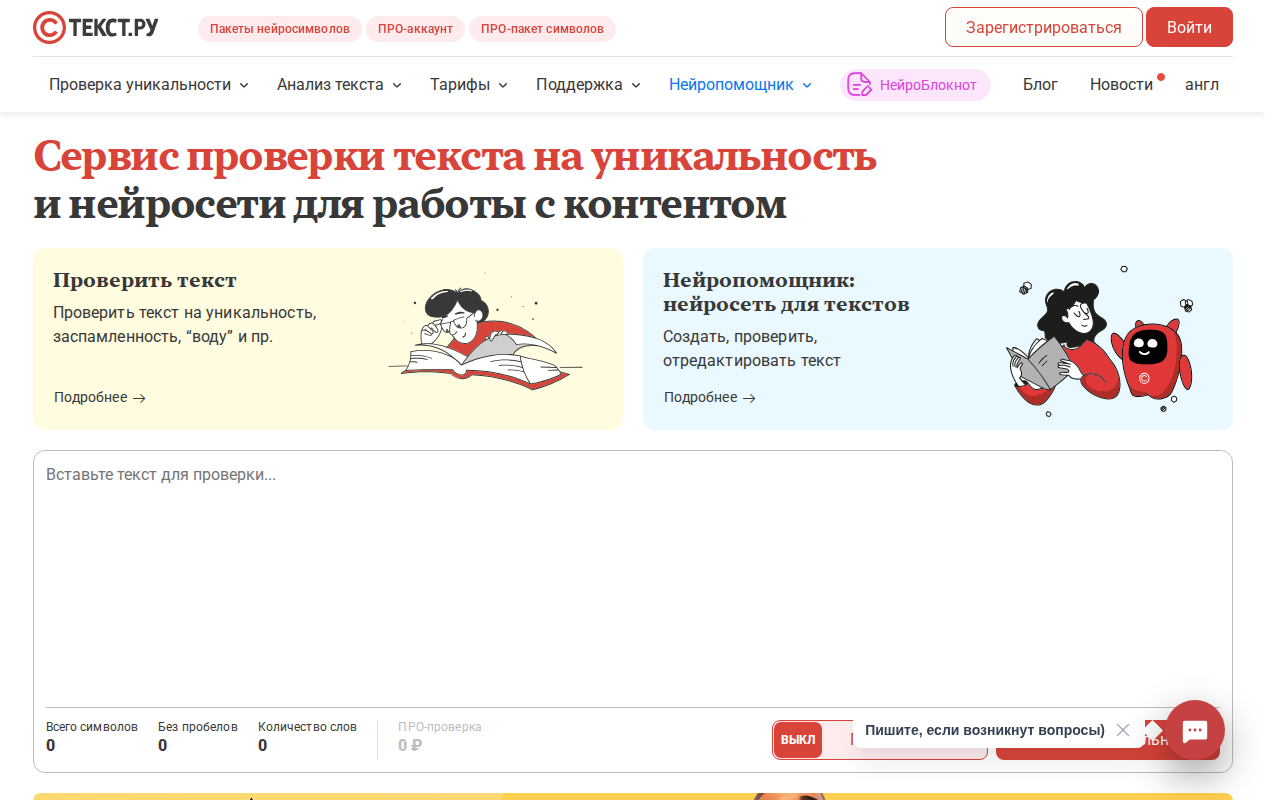The height and width of the screenshot is (800, 1280).
Task: Click the Количество слов counter
Action: tap(307, 737)
